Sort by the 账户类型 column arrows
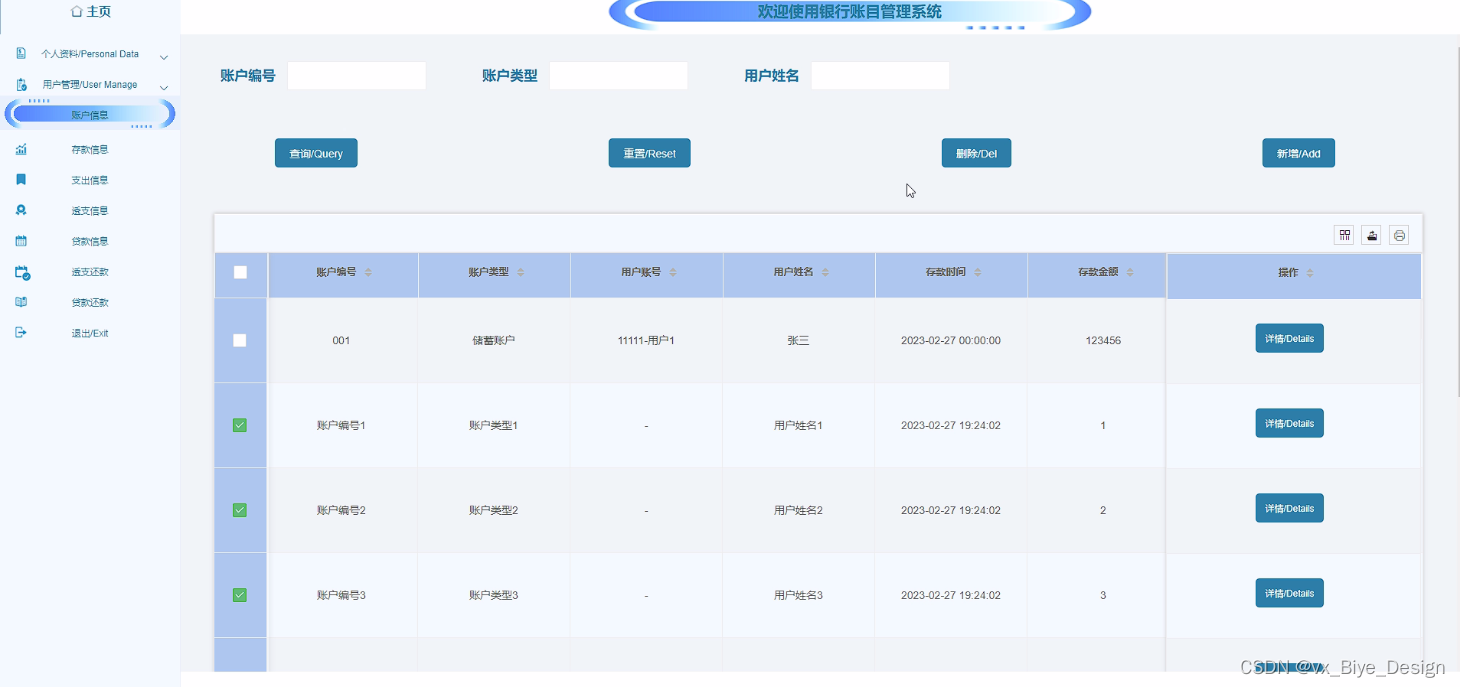 tap(520, 273)
